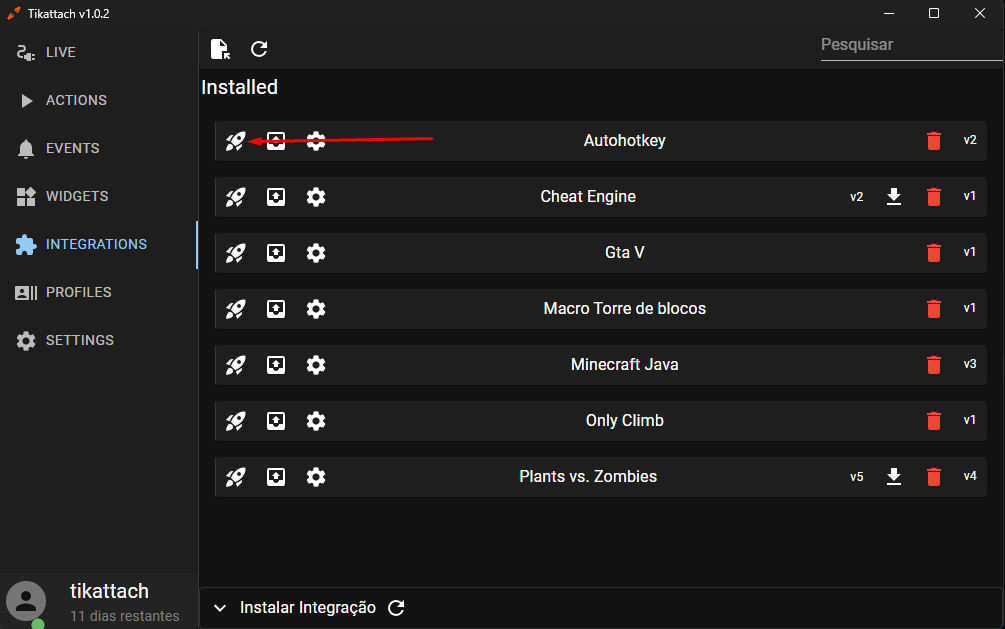Expand the Instalar Integração section chevron
Image resolution: width=1005 pixels, height=629 pixels.
220,608
